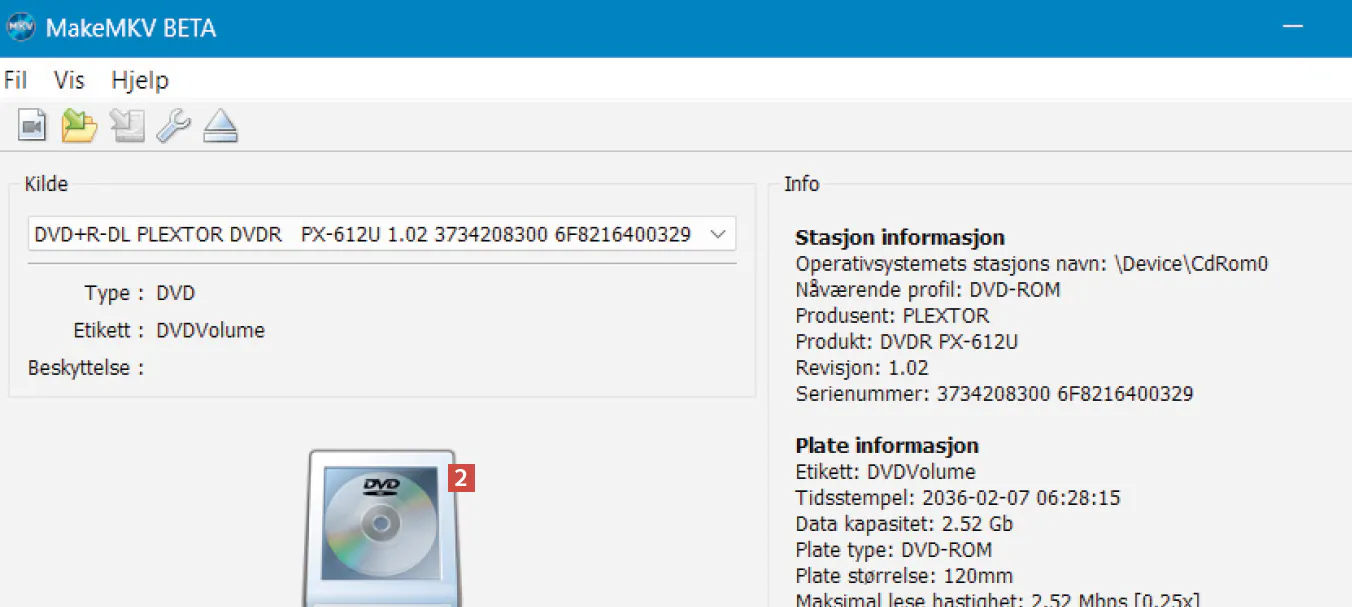Click the large DVD drive button to open the disc
This screenshot has height=607, width=1352.
coord(383,527)
